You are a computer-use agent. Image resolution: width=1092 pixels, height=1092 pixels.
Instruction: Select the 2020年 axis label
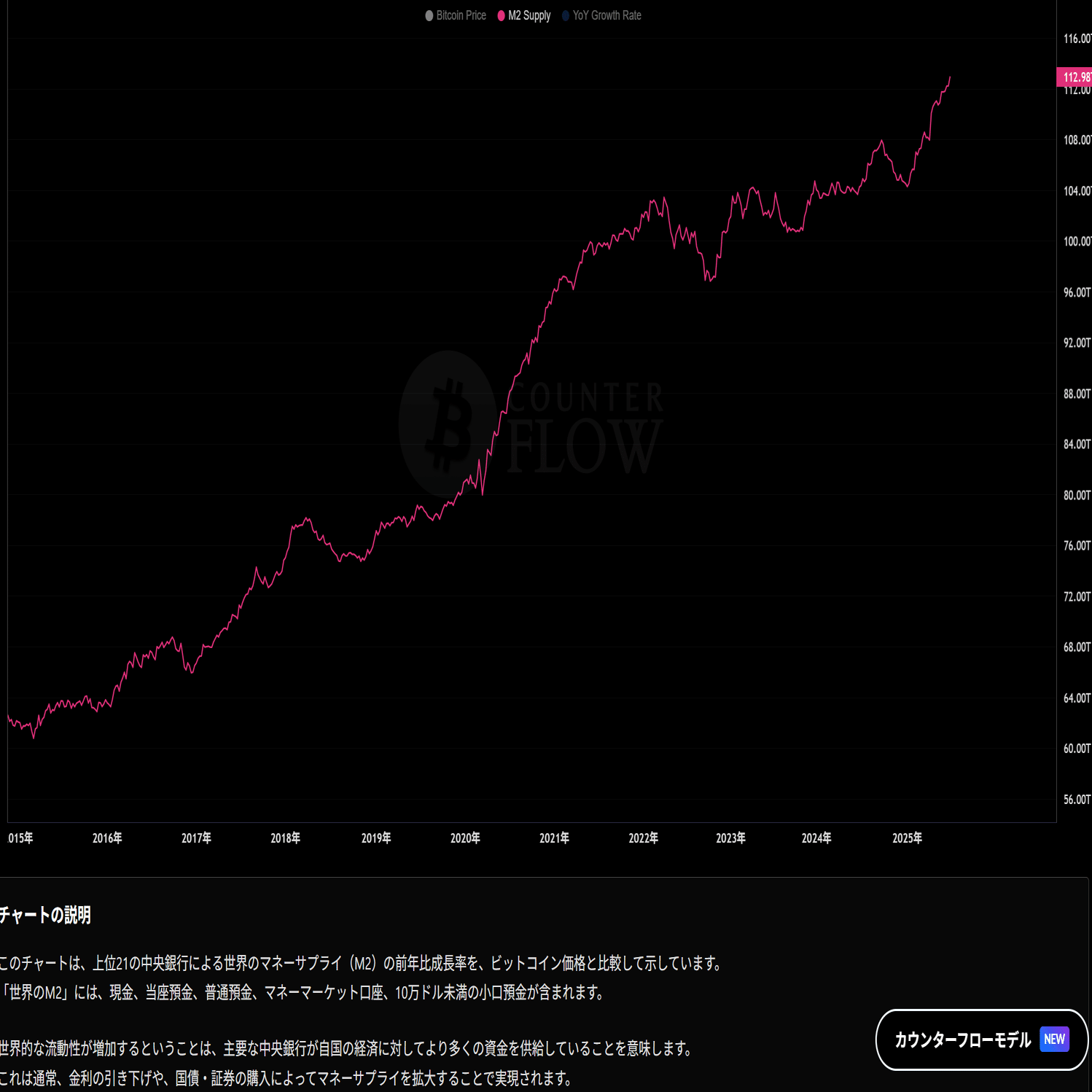(465, 838)
